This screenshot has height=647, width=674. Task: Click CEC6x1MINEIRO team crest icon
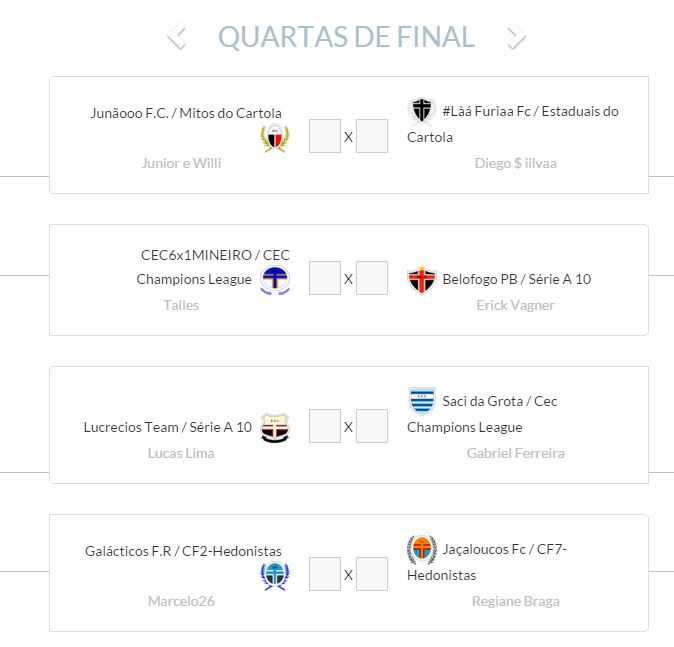(x=275, y=281)
